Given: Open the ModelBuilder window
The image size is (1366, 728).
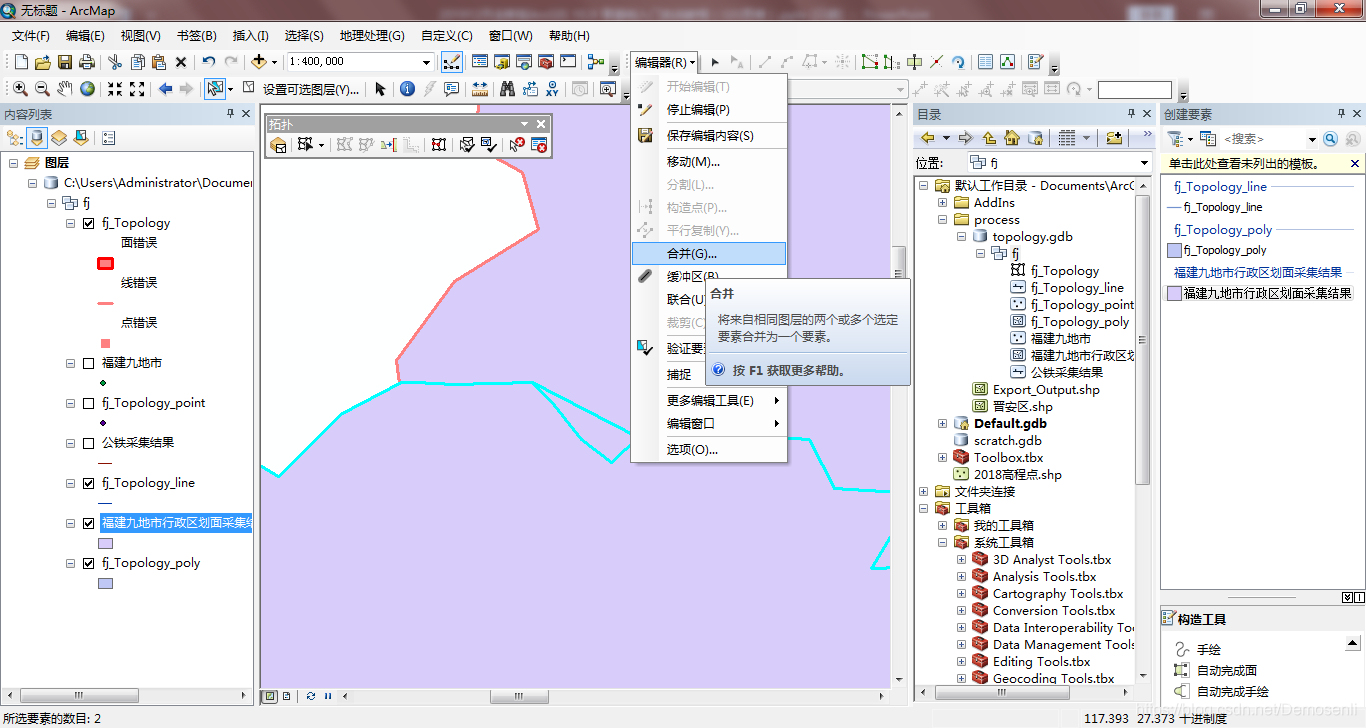Looking at the screenshot, I should [596, 62].
